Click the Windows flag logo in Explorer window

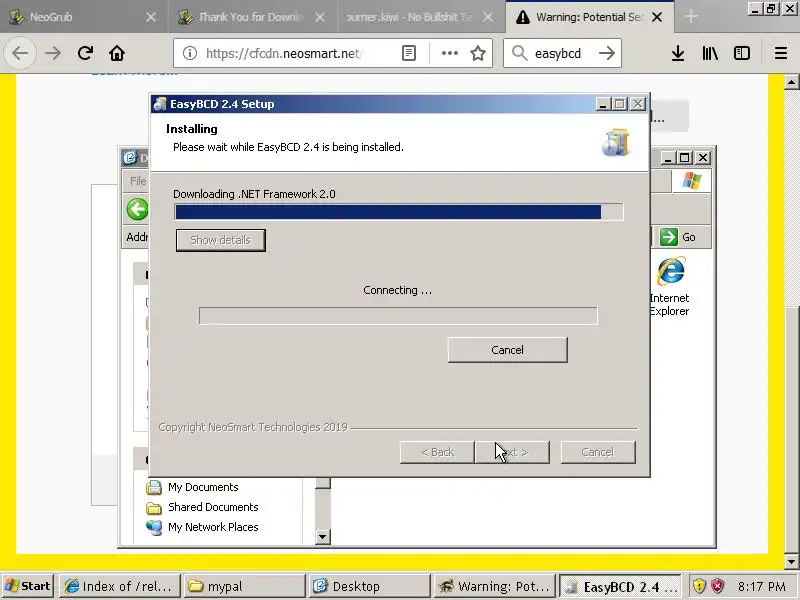point(691,181)
